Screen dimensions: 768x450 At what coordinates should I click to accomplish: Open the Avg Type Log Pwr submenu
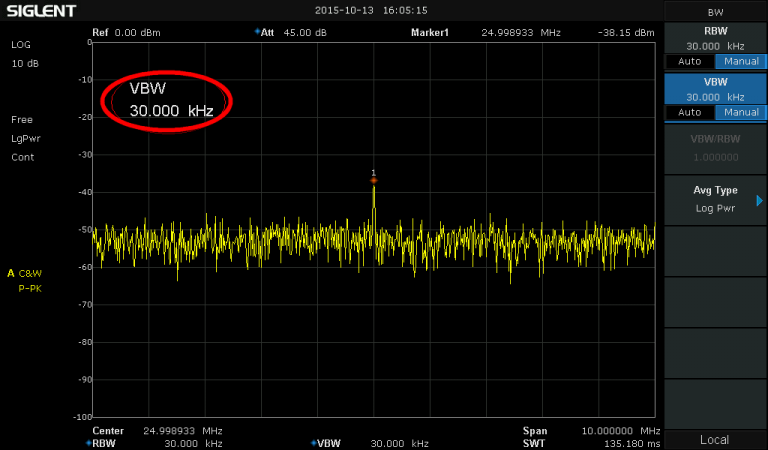pos(715,199)
